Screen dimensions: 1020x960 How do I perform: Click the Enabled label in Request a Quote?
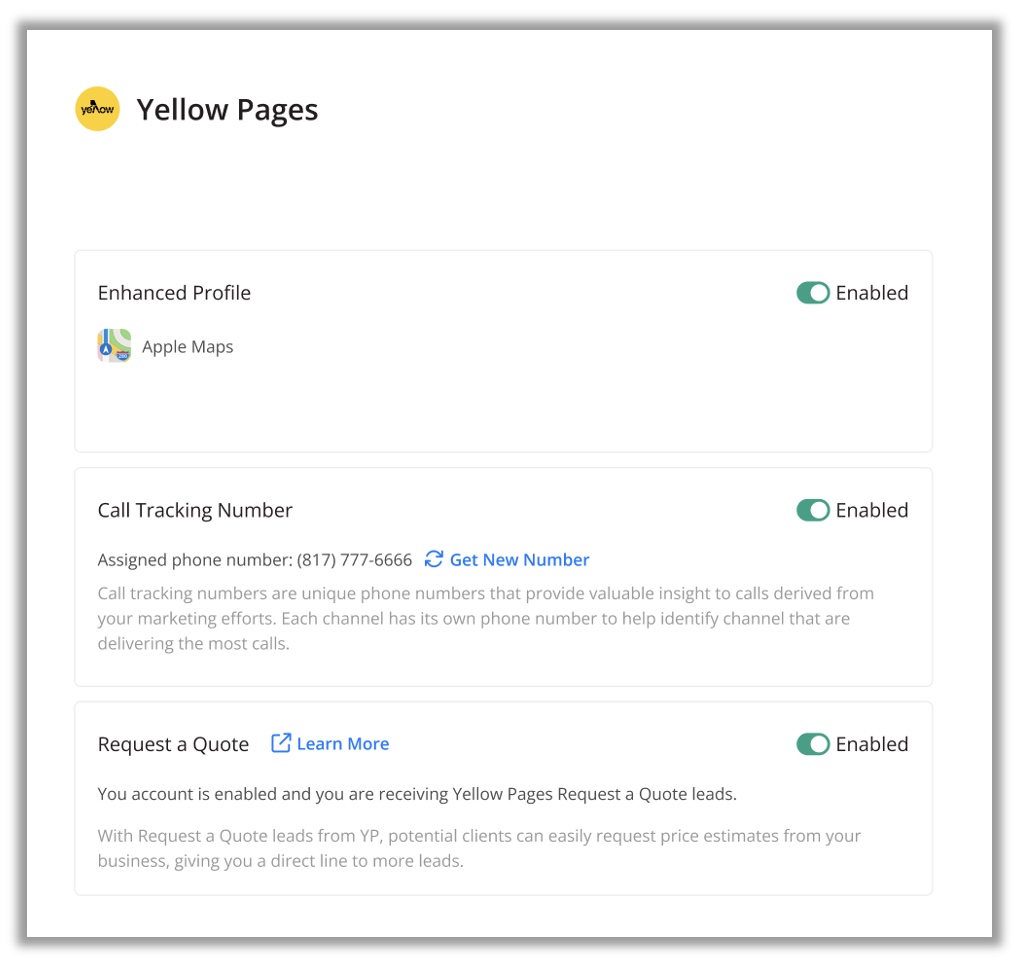(x=872, y=744)
